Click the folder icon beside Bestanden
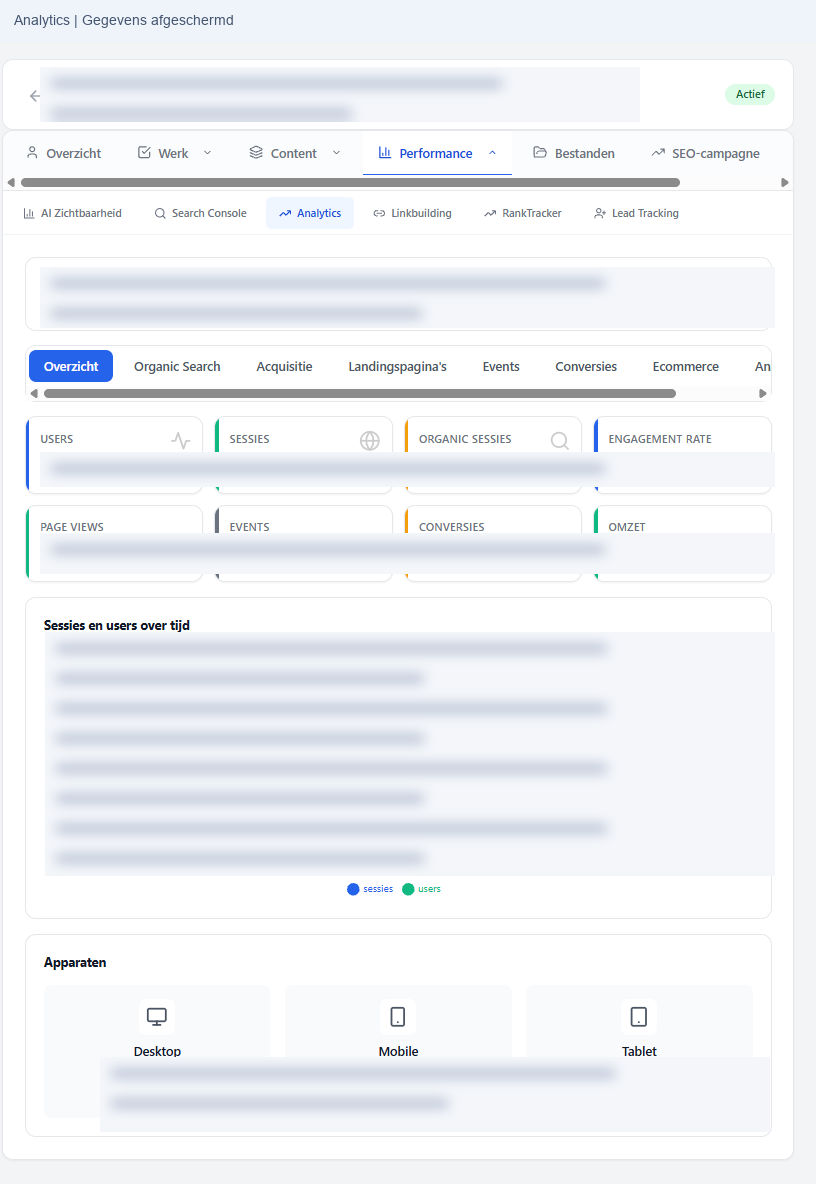The width and height of the screenshot is (816, 1184). point(540,153)
